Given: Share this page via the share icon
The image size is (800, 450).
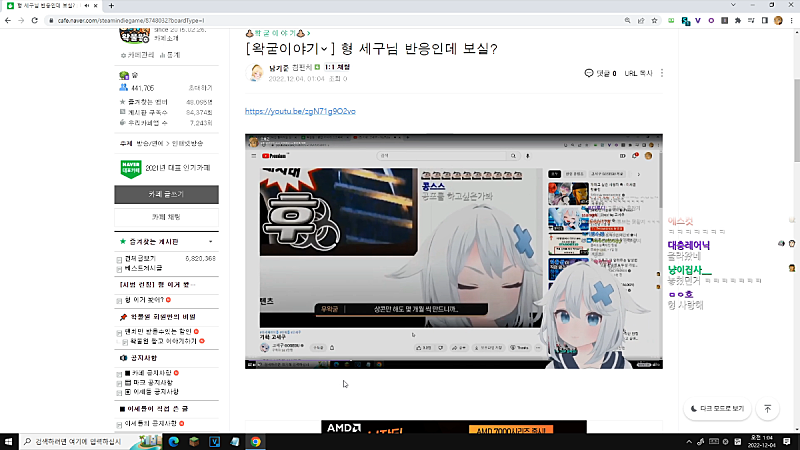Looking at the screenshot, I should tap(641, 20).
